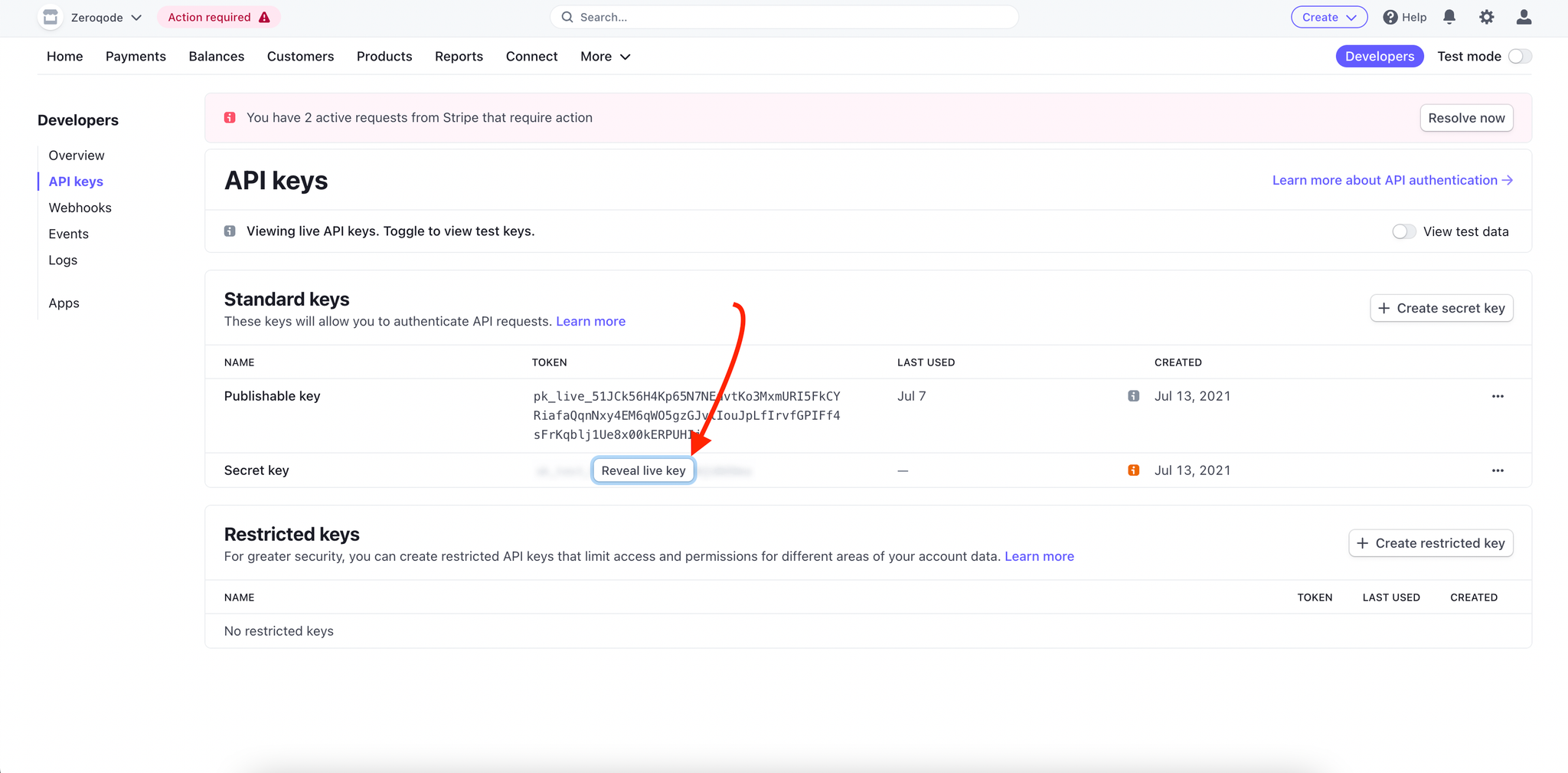
Task: Click the 'Jul 7' last used value
Action: pos(911,396)
